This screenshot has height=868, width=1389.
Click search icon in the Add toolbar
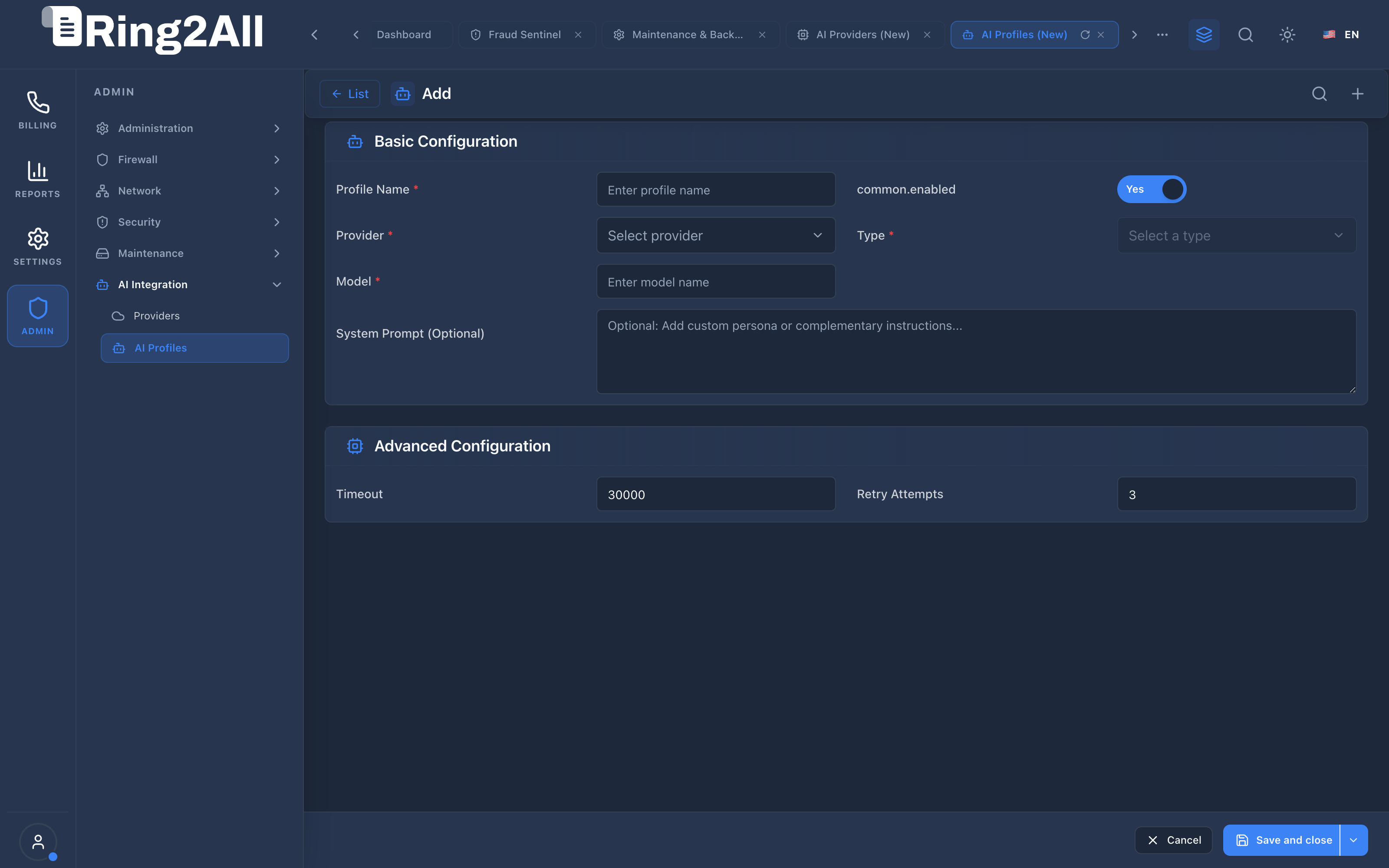click(x=1319, y=94)
